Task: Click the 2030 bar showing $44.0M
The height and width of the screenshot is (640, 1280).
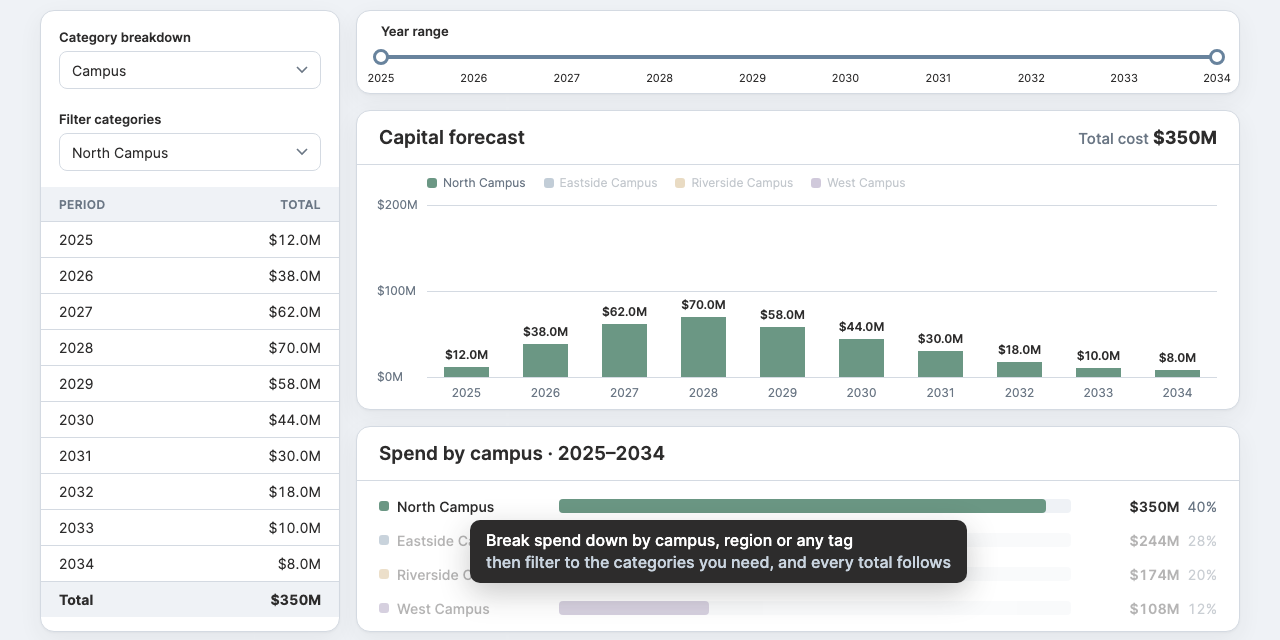Action: point(861,358)
